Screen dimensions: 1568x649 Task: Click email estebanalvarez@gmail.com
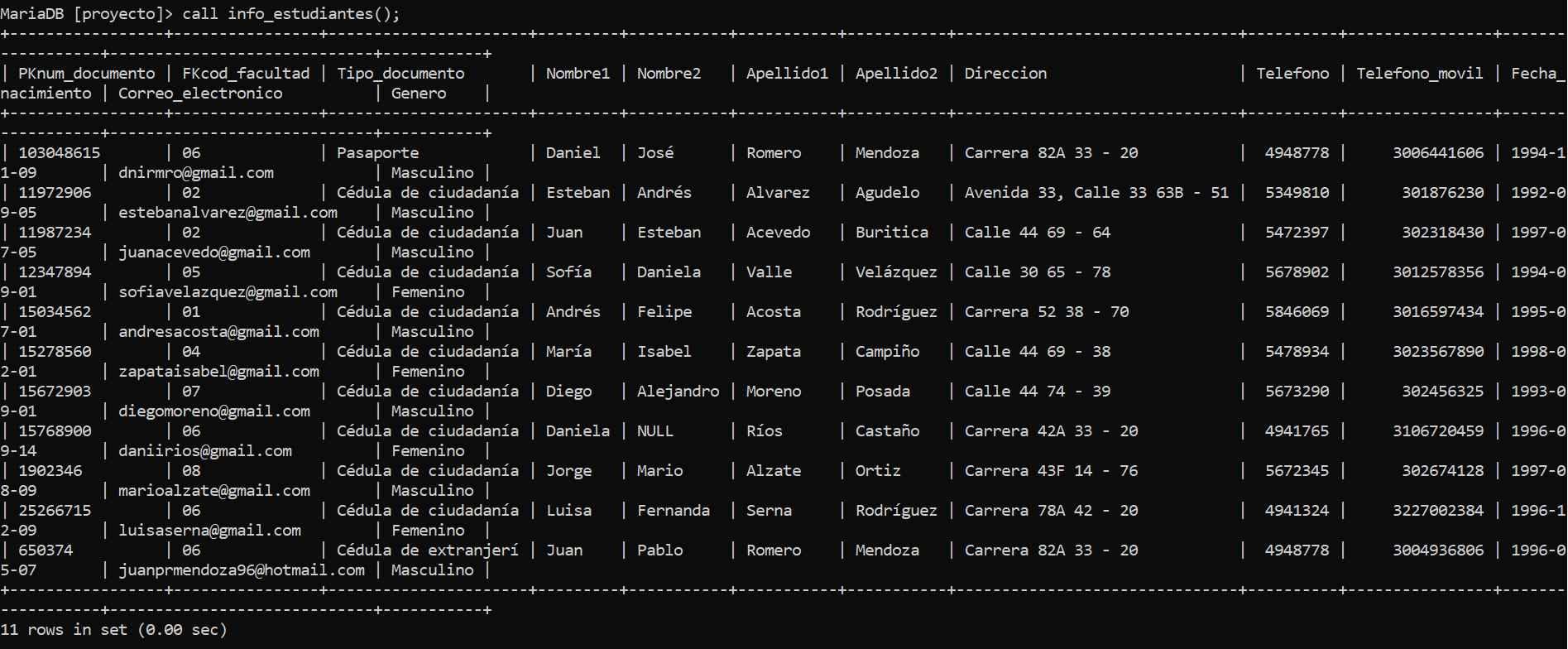point(228,213)
